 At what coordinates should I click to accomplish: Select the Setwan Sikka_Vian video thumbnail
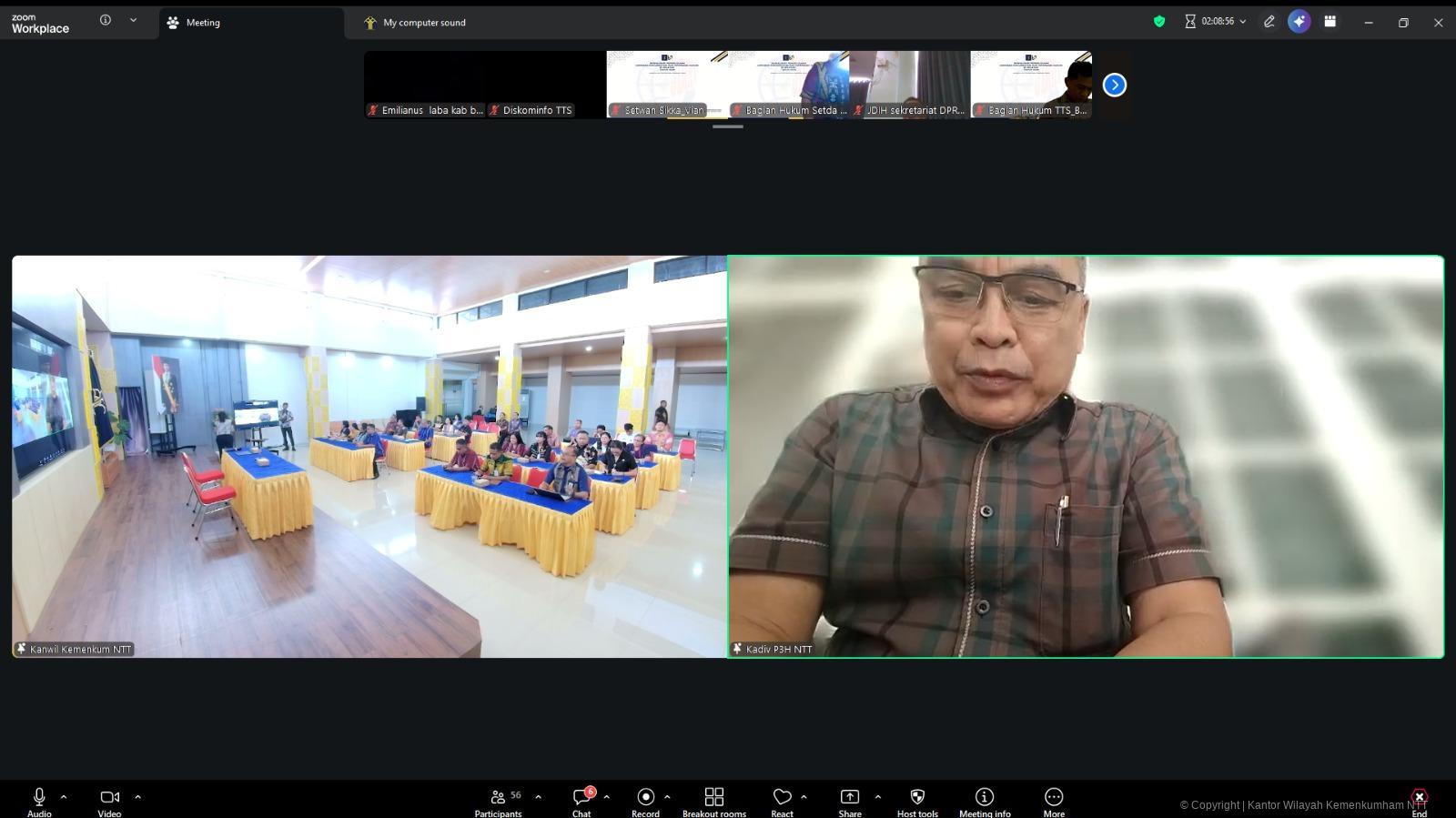click(667, 84)
